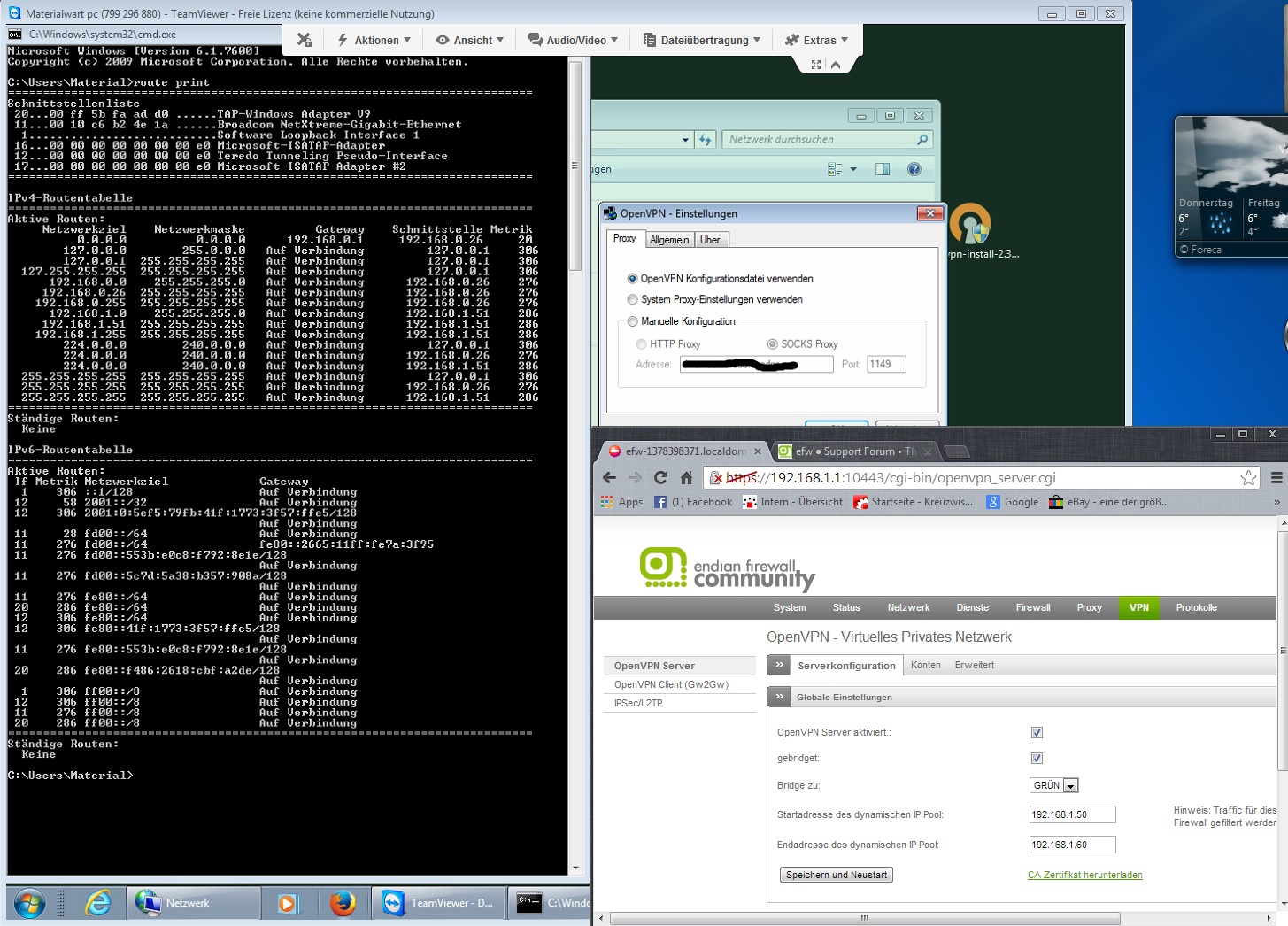Click the browser home icon
Screen dimensions: 1288x926
click(x=686, y=478)
